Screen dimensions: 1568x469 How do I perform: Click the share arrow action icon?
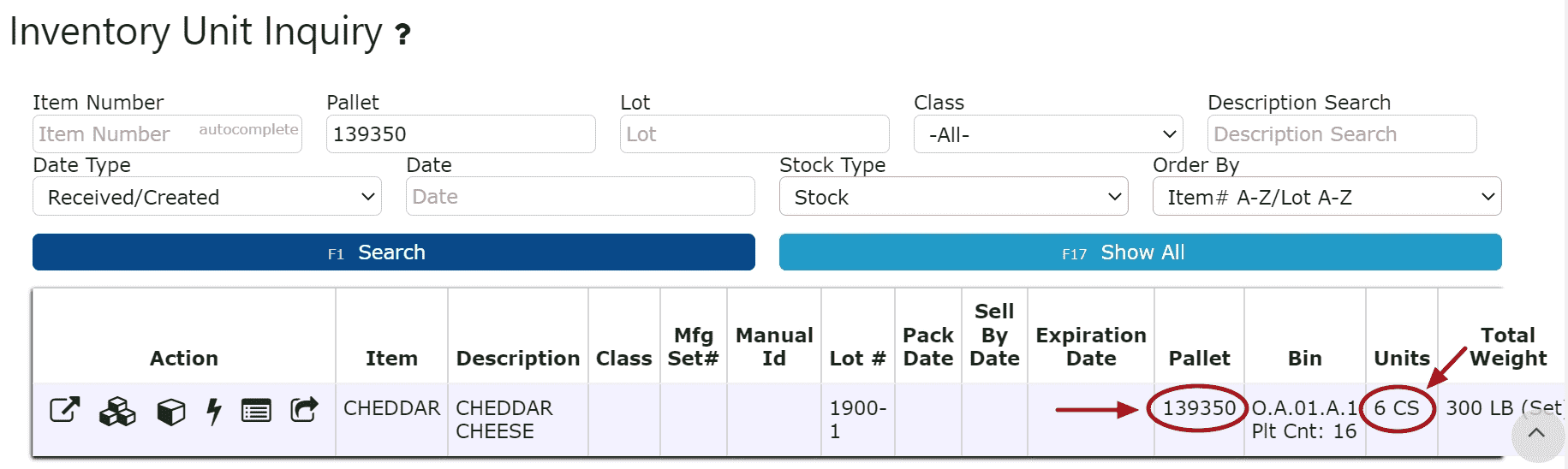304,410
